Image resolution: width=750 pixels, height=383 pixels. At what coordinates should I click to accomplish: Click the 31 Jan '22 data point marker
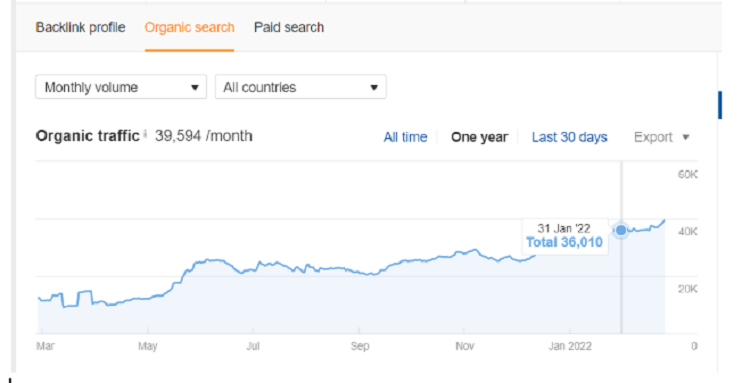coord(621,230)
